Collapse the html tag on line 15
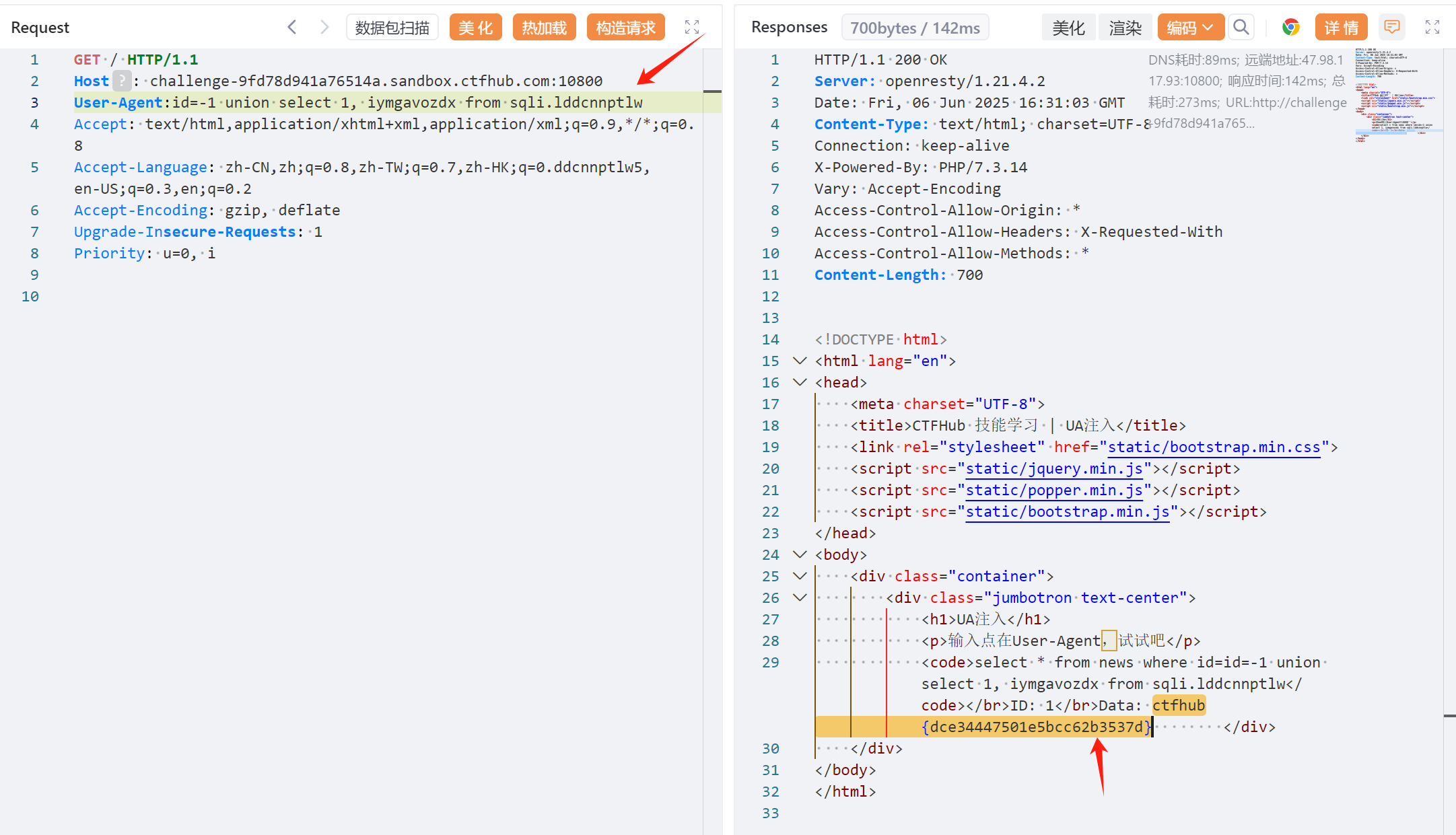This screenshot has height=835, width=1456. point(800,361)
